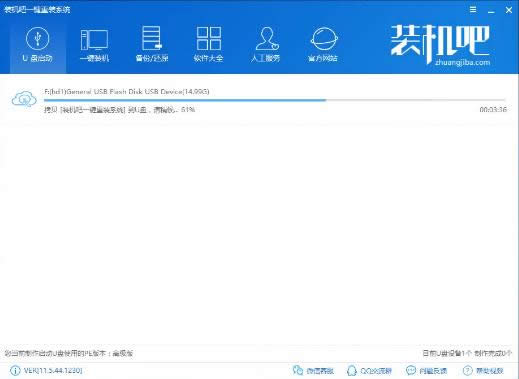Click the 61% copy status text
The width and height of the screenshot is (519, 379).
pos(119,109)
